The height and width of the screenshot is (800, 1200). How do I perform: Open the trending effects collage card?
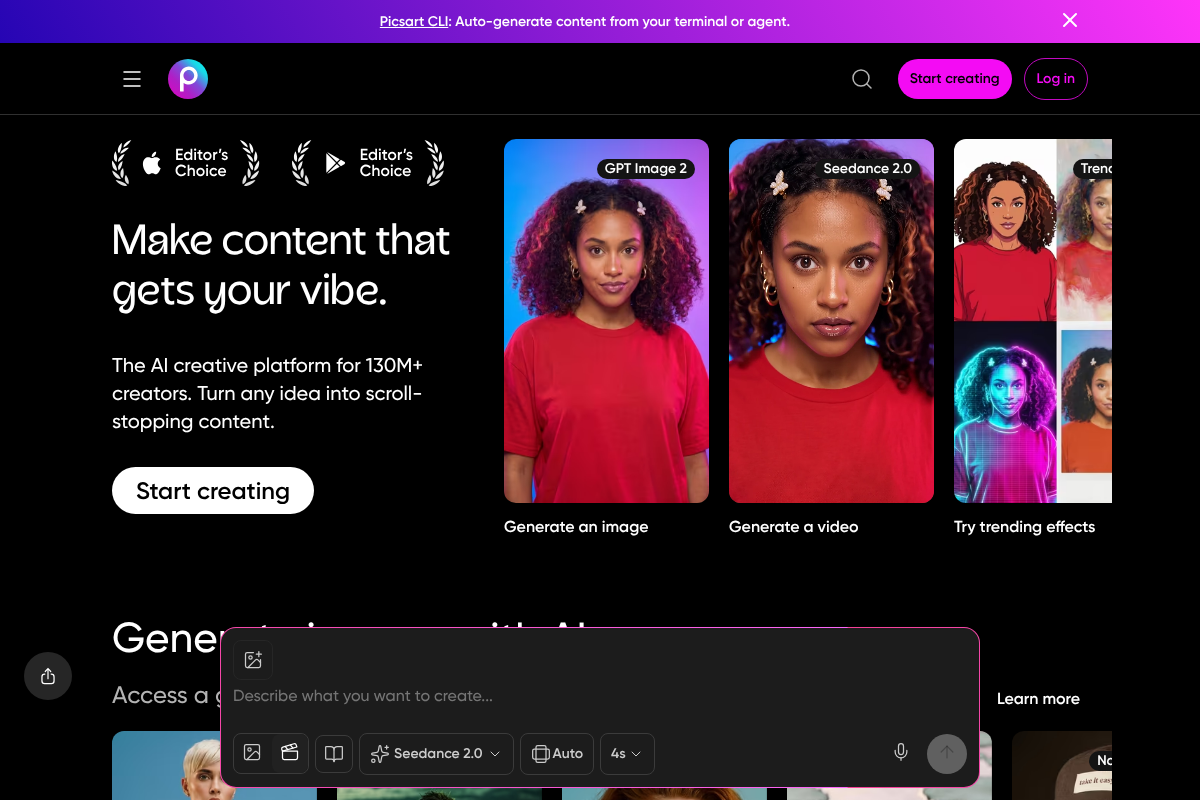point(1033,321)
